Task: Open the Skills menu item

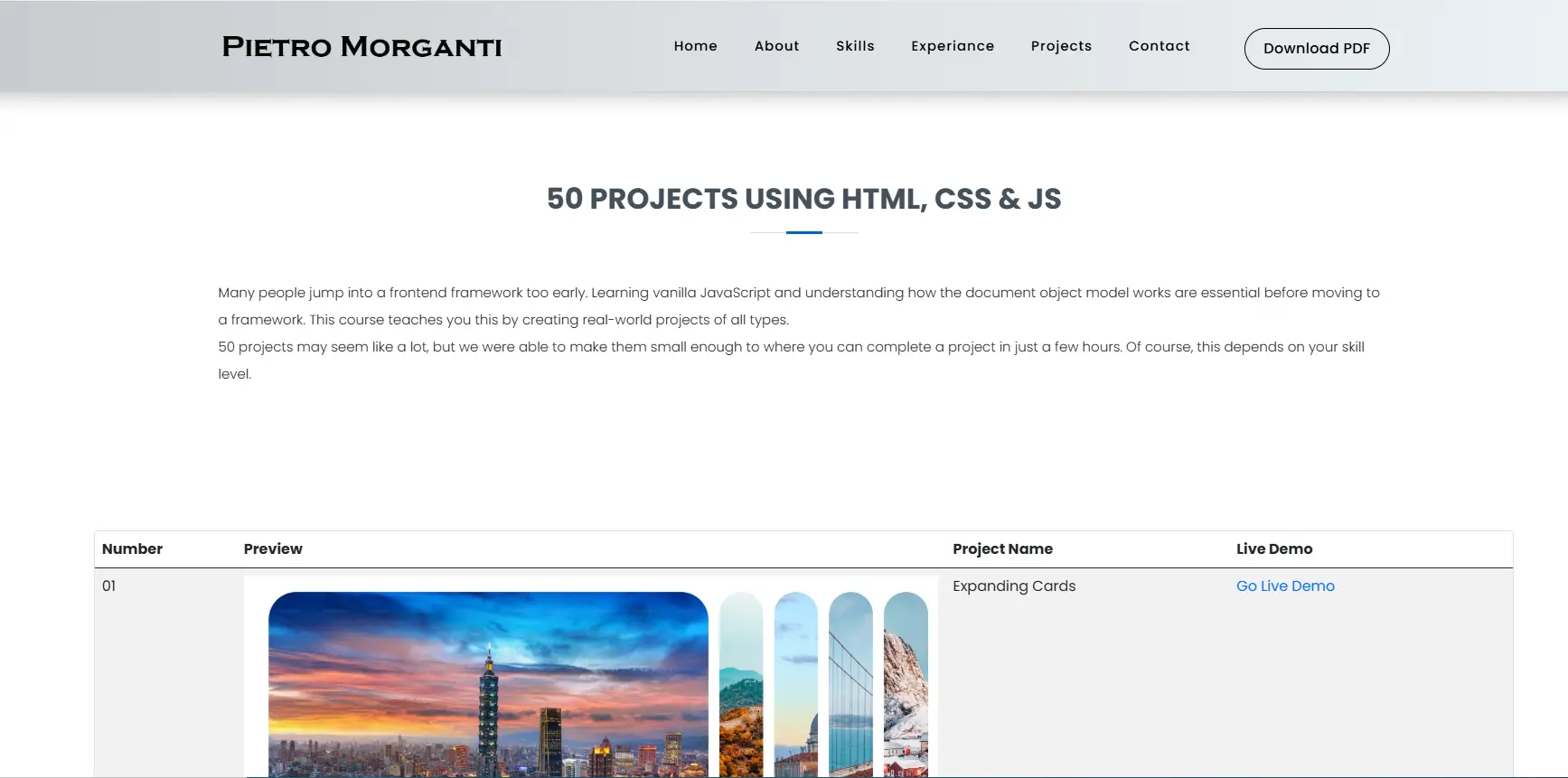Action: [x=855, y=46]
